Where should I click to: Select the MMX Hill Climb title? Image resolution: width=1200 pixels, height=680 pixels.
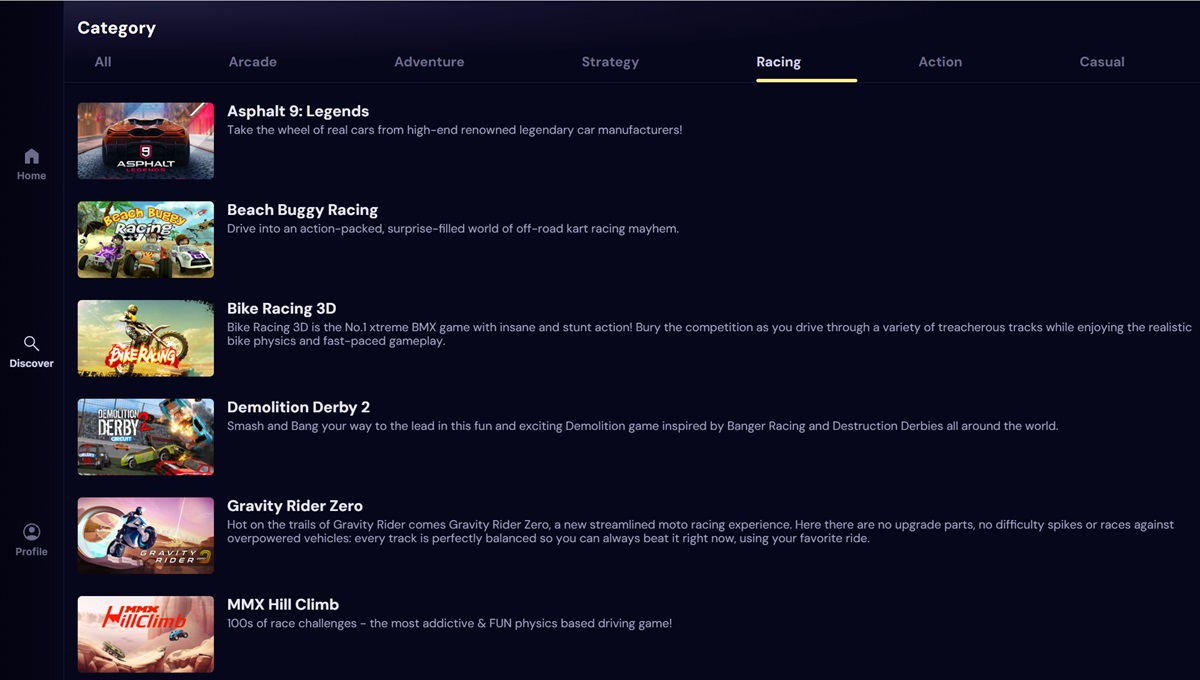284,604
